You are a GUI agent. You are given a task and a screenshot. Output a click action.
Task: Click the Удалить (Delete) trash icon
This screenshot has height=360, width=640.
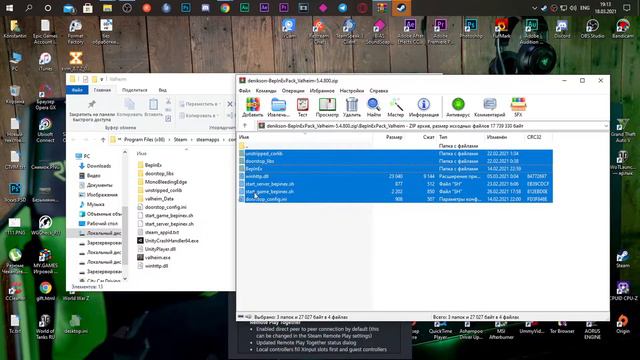[x=351, y=107]
